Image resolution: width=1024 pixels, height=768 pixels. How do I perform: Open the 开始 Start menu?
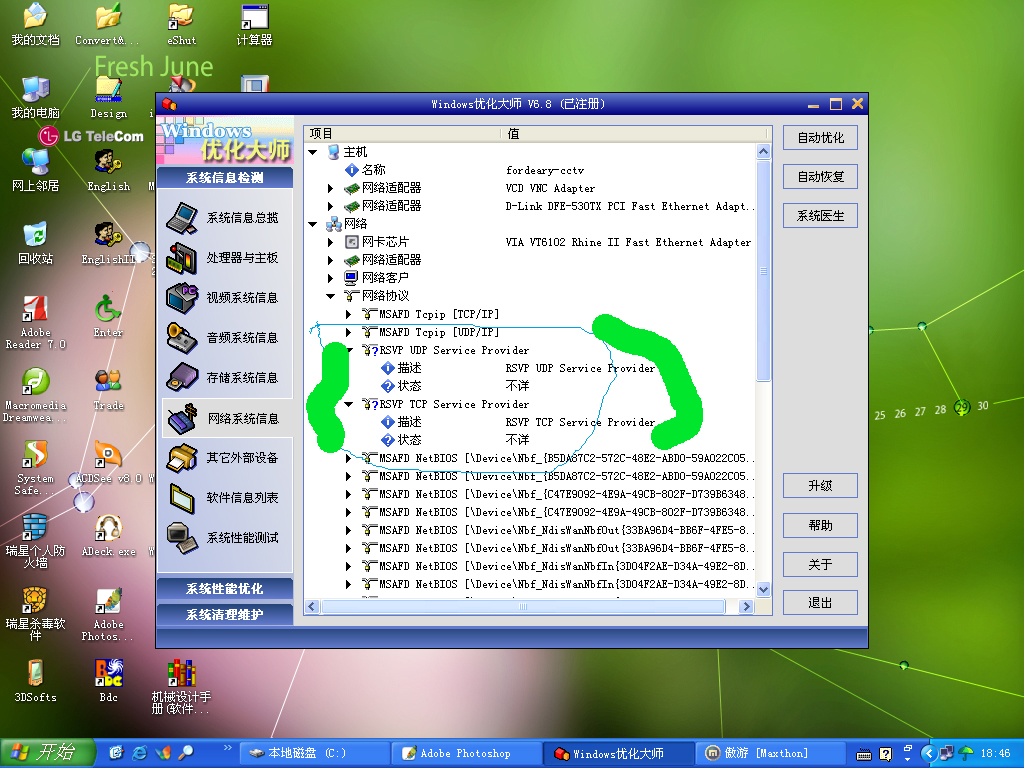coord(47,753)
